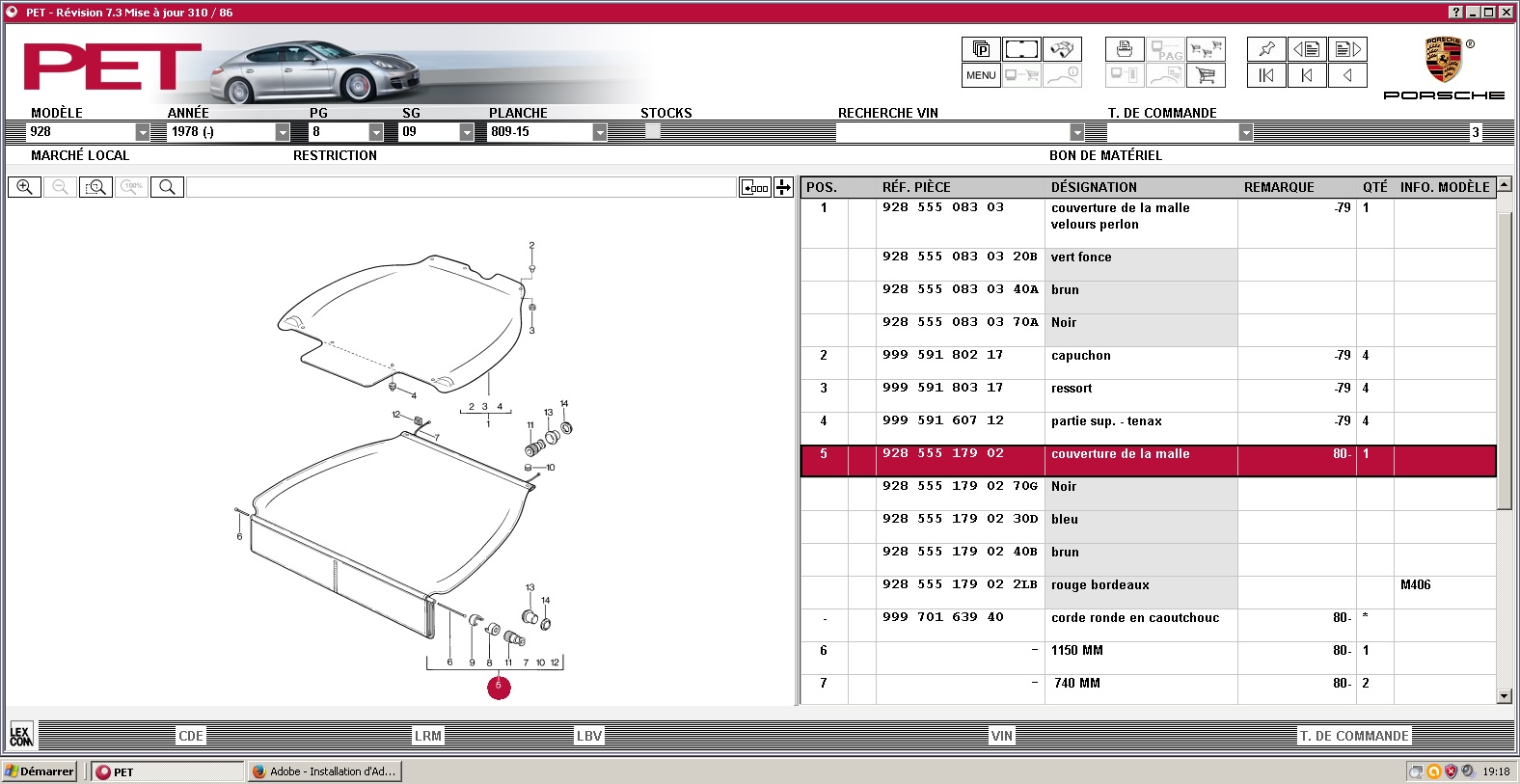Click the 100% zoom reset icon

131,187
